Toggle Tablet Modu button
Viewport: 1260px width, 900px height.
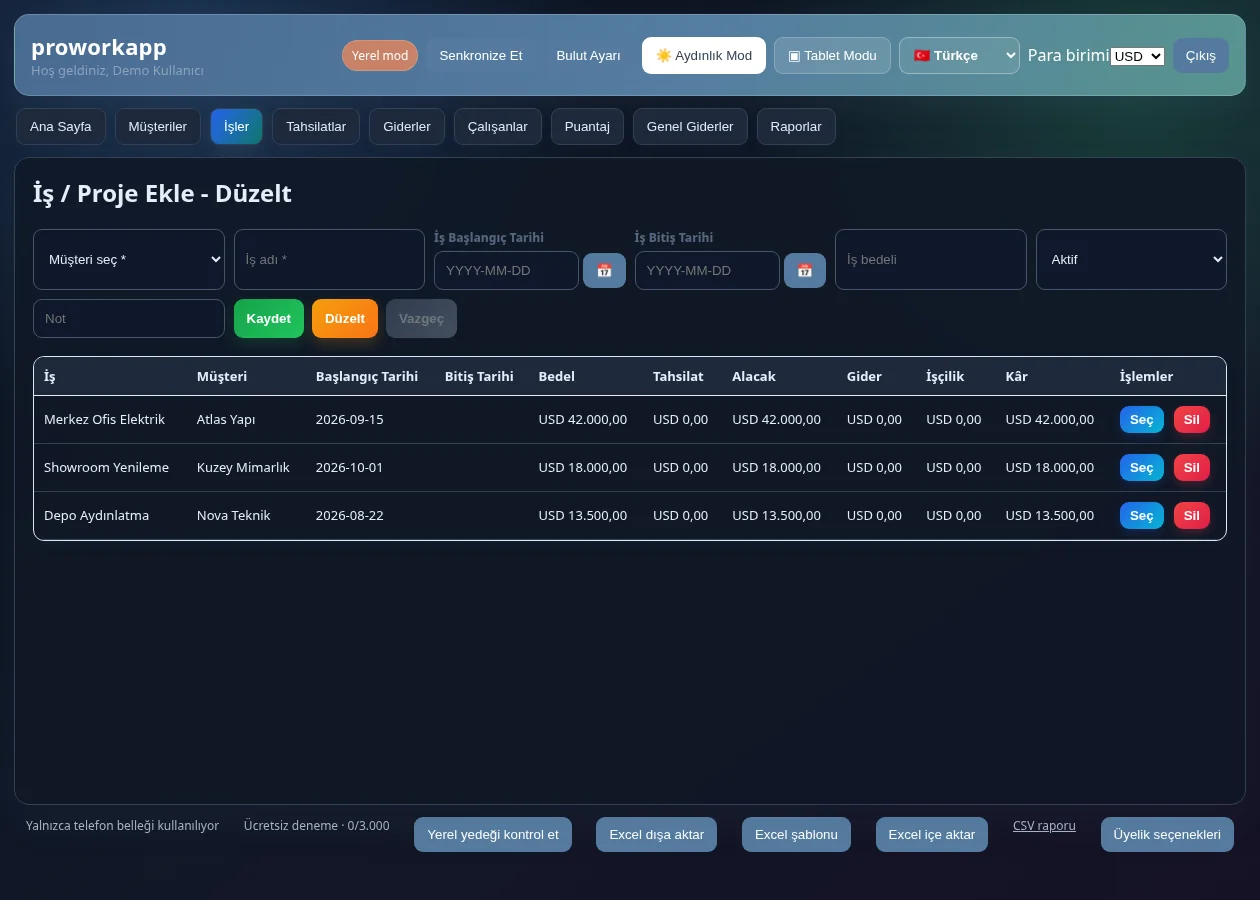click(832, 55)
